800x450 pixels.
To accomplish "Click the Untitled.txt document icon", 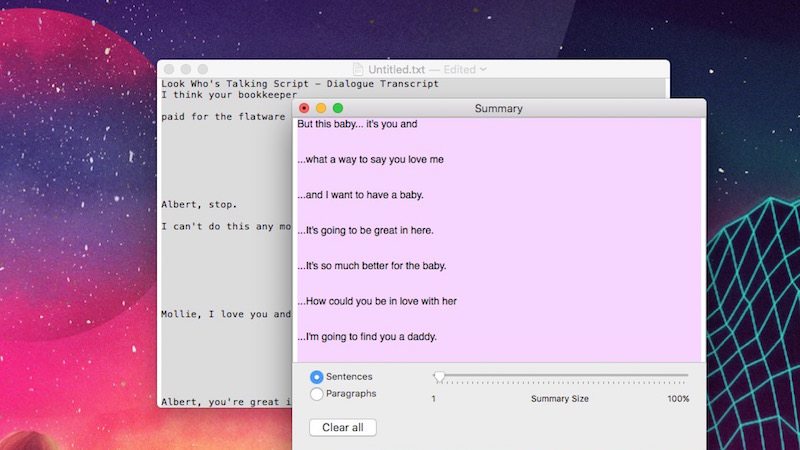I will pos(358,69).
